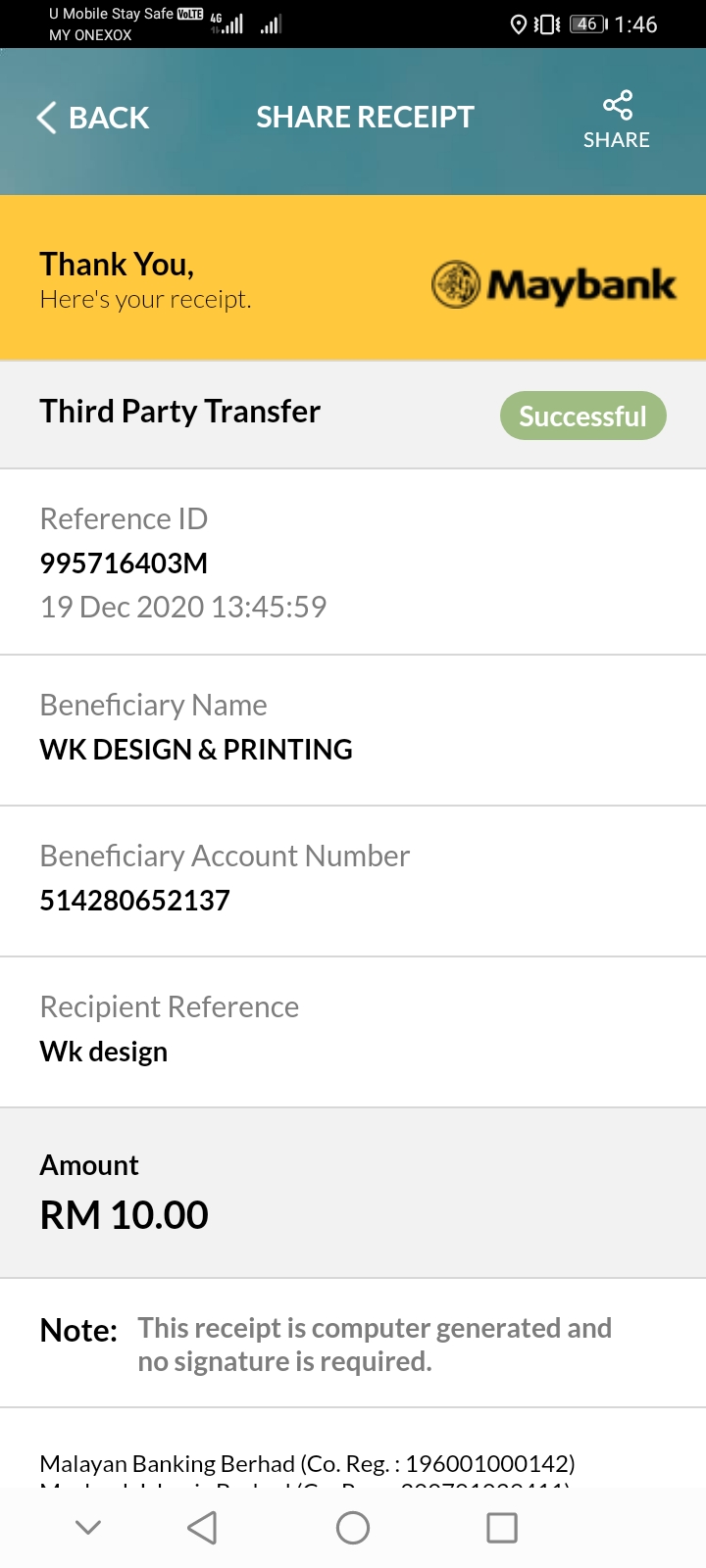Tap the Successful status badge

coord(583,416)
